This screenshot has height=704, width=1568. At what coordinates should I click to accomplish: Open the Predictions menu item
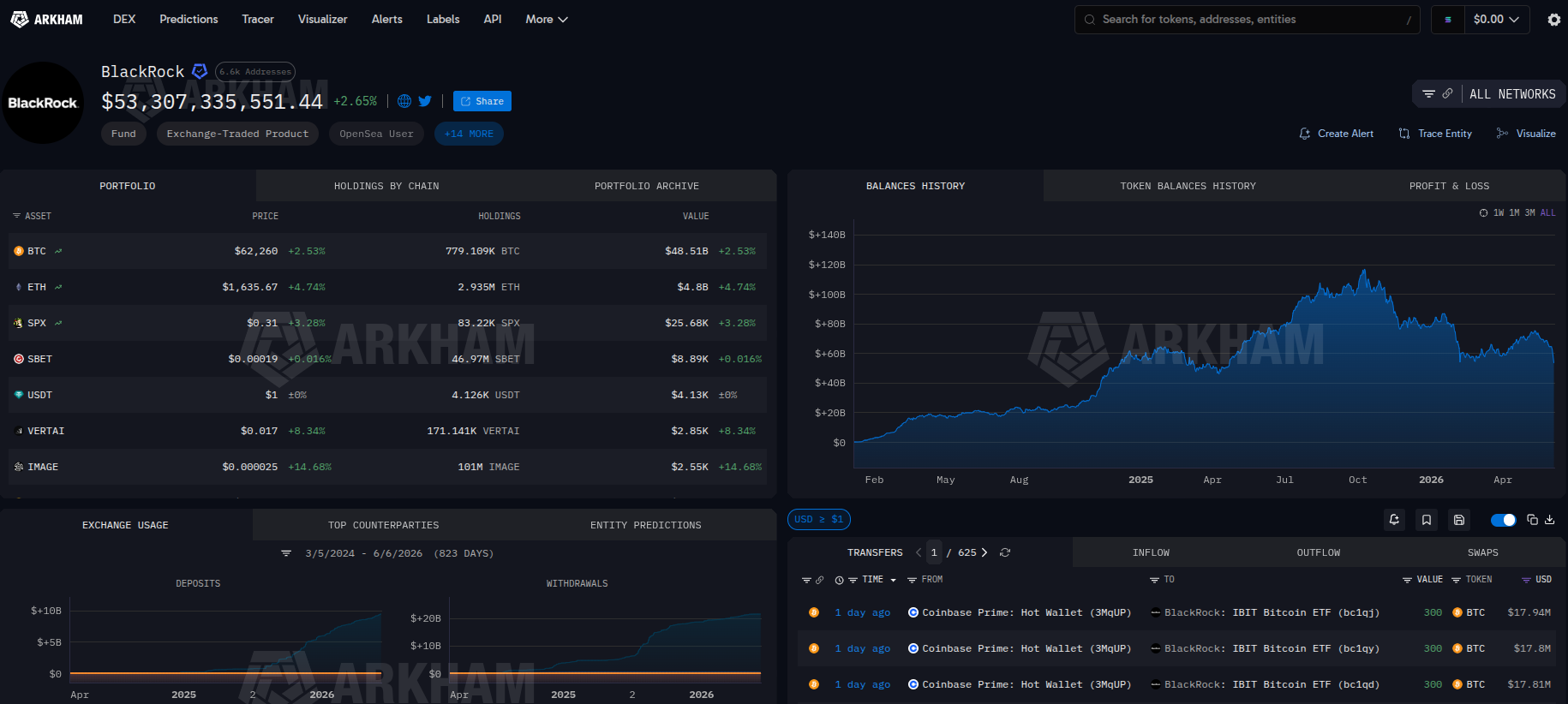click(x=189, y=19)
